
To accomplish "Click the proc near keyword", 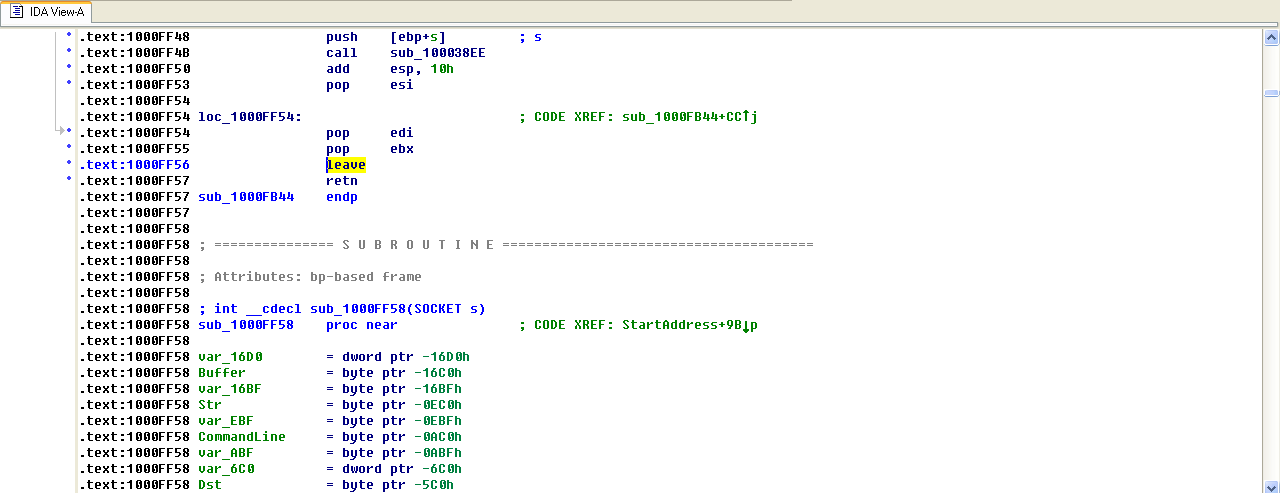I will 362,325.
